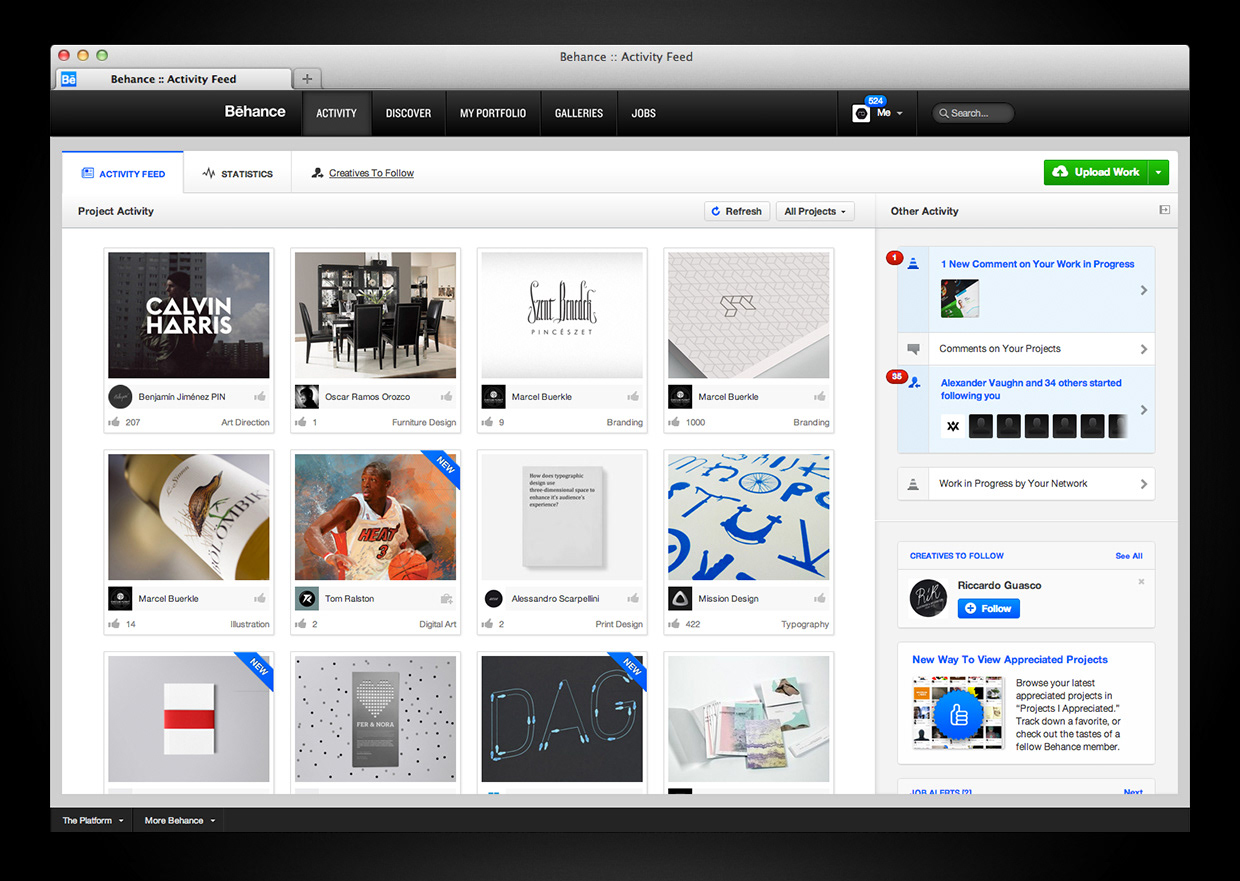Click the comments speech bubble icon
Image resolution: width=1240 pixels, height=881 pixels.
point(912,349)
